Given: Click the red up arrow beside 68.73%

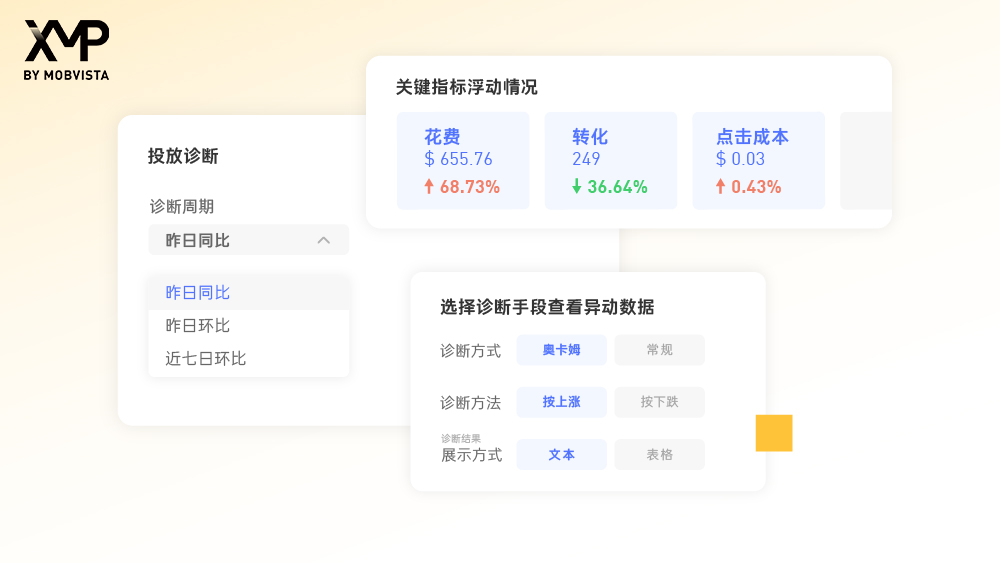Looking at the screenshot, I should coord(429,186).
